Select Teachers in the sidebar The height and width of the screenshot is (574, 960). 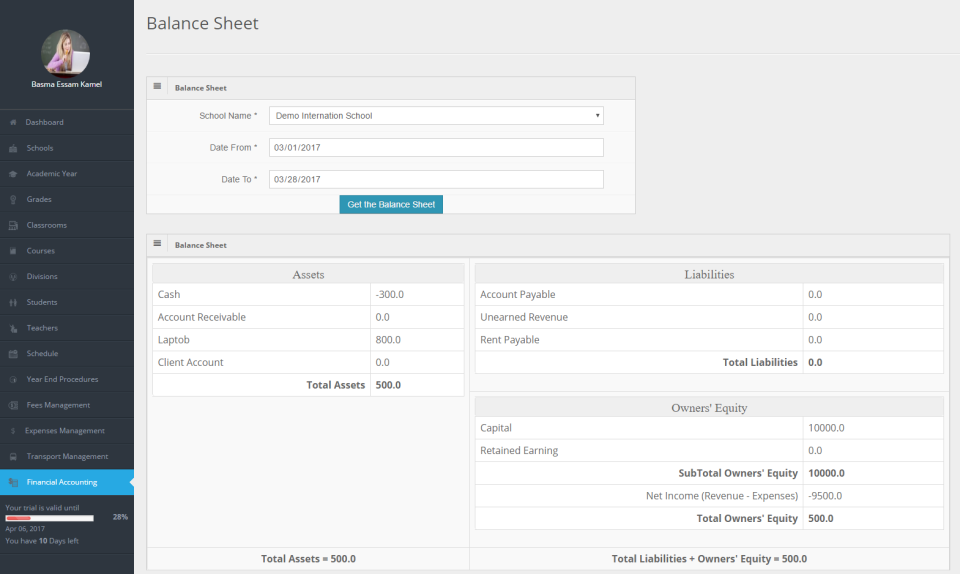42,328
